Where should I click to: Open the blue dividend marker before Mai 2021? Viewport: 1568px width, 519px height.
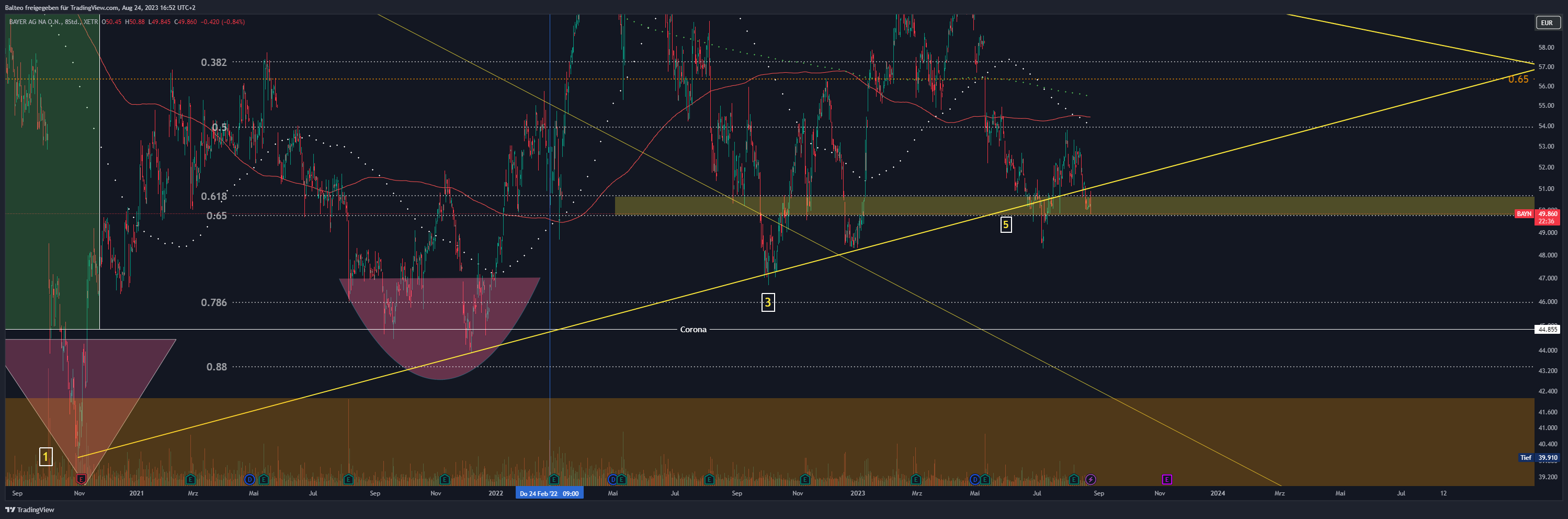coord(249,479)
